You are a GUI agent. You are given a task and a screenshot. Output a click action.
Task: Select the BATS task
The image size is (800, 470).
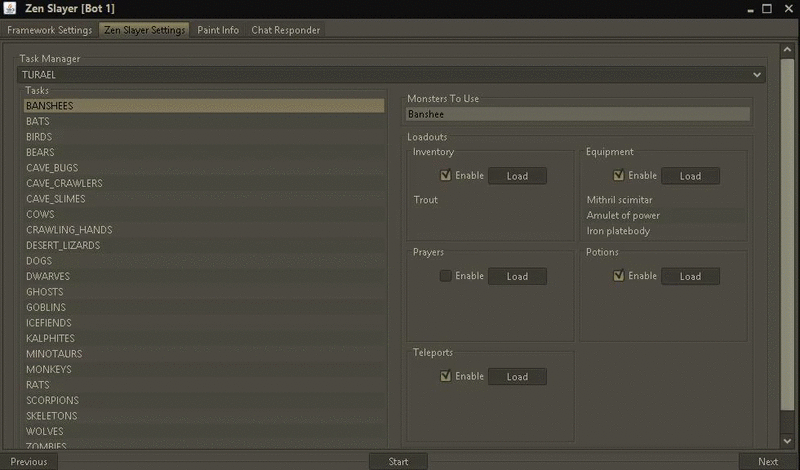[x=204, y=121]
